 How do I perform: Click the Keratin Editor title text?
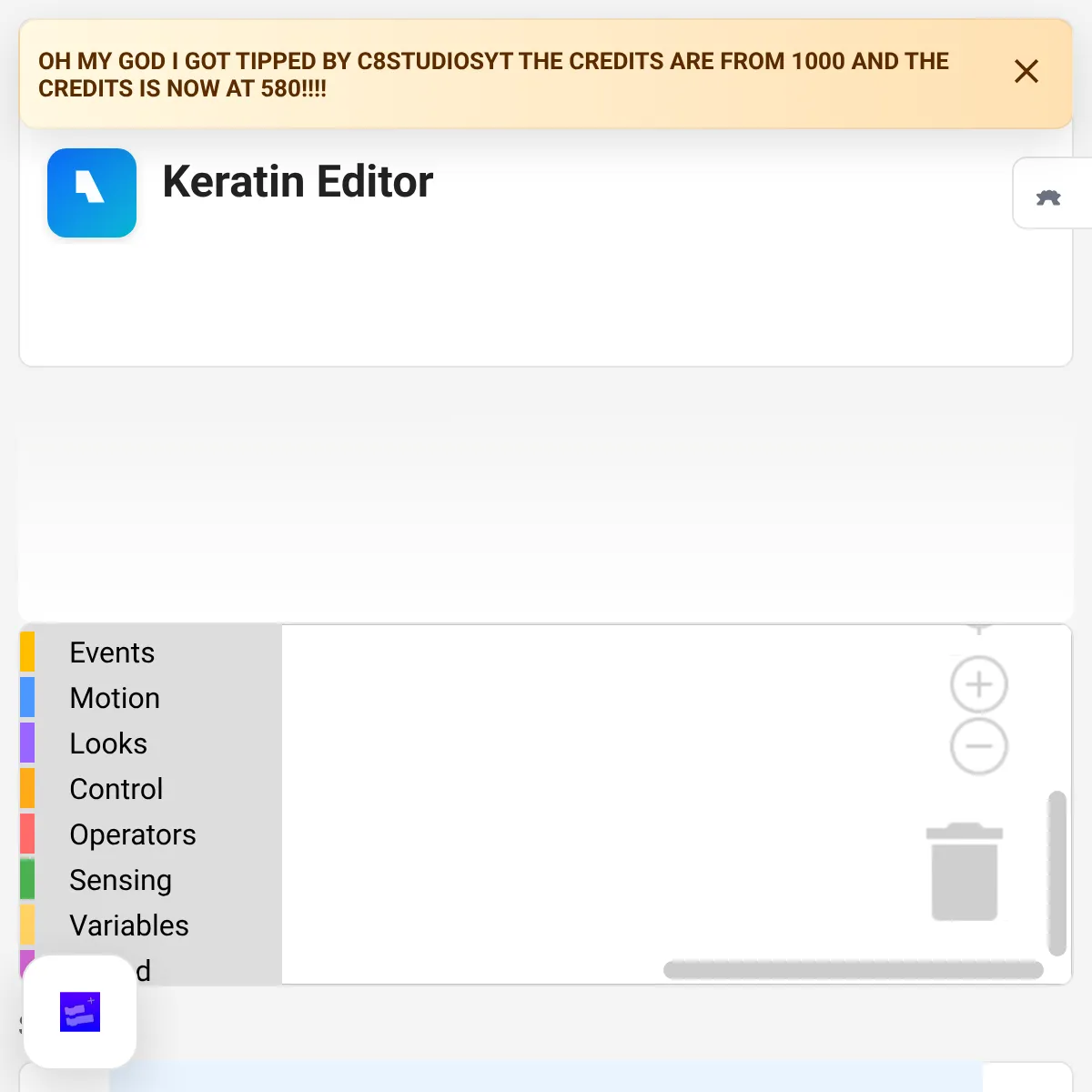298,181
